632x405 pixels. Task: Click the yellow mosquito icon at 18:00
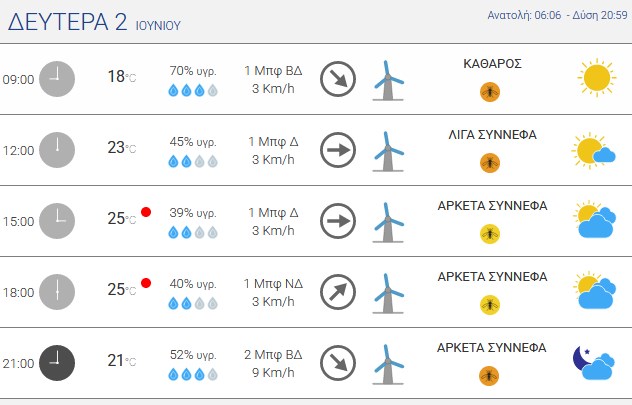click(x=490, y=305)
